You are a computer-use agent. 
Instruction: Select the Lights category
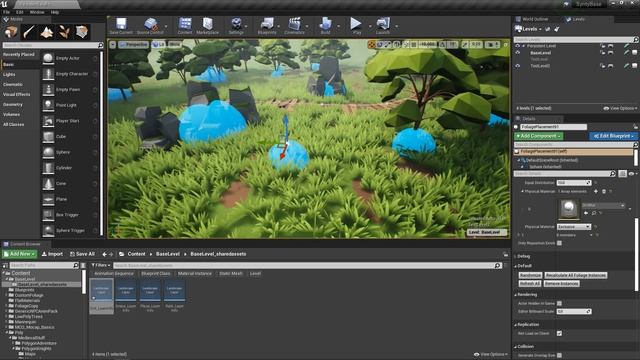[9, 75]
